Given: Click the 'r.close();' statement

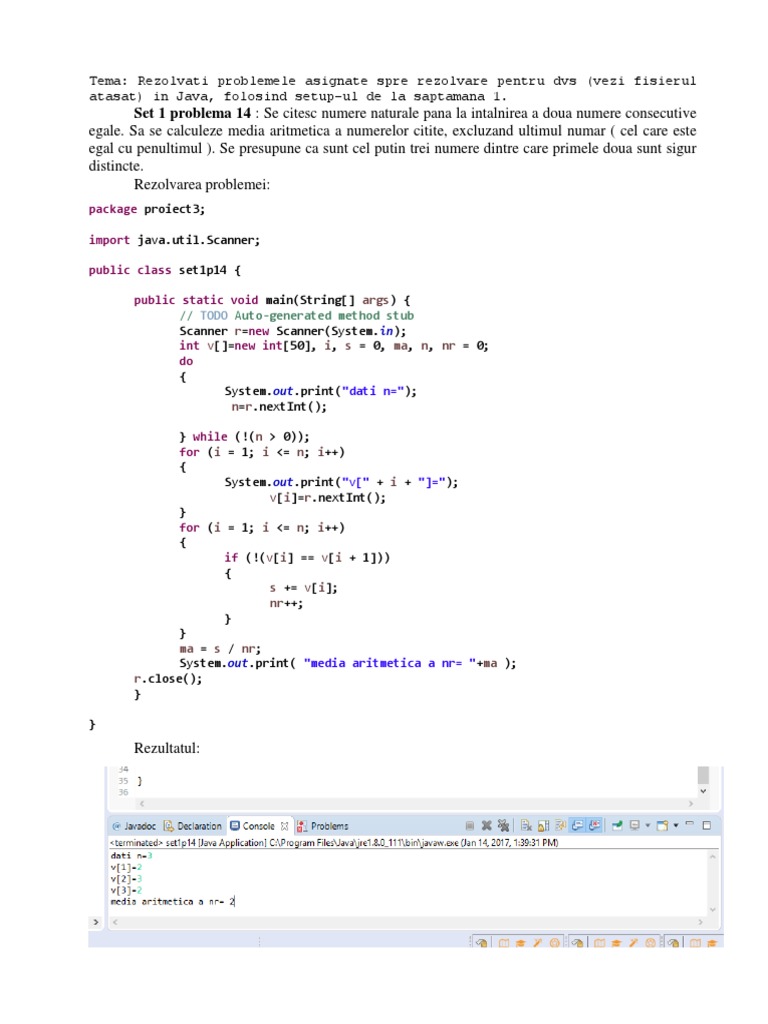Looking at the screenshot, I should click(x=168, y=679).
